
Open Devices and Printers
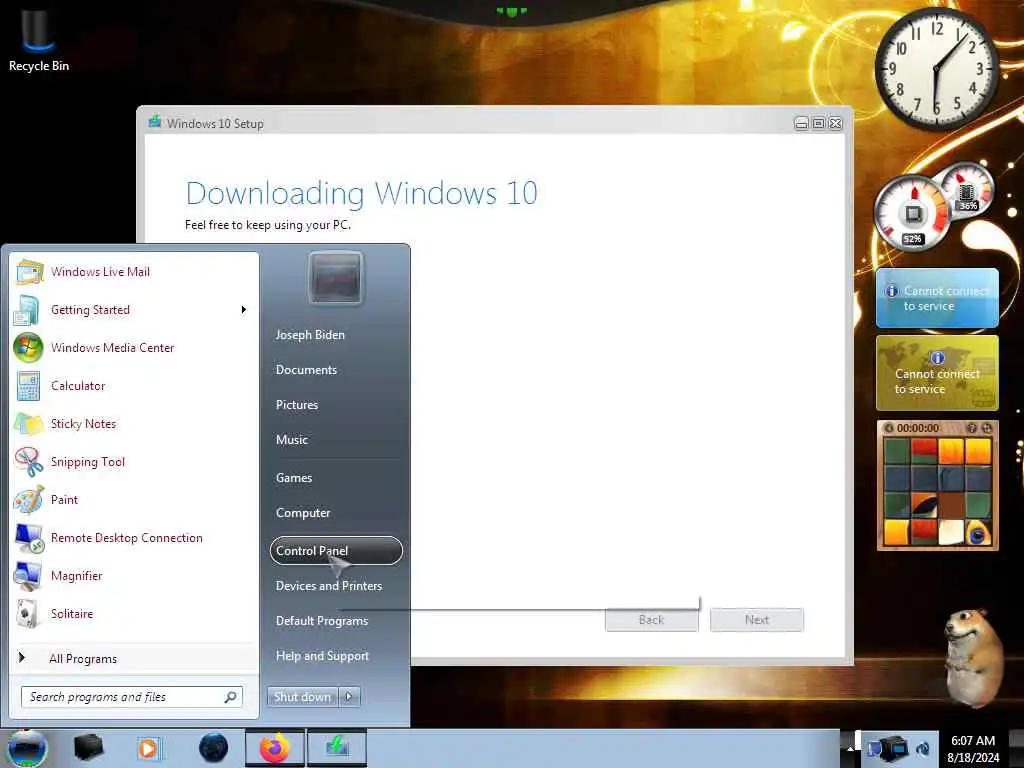click(x=329, y=586)
